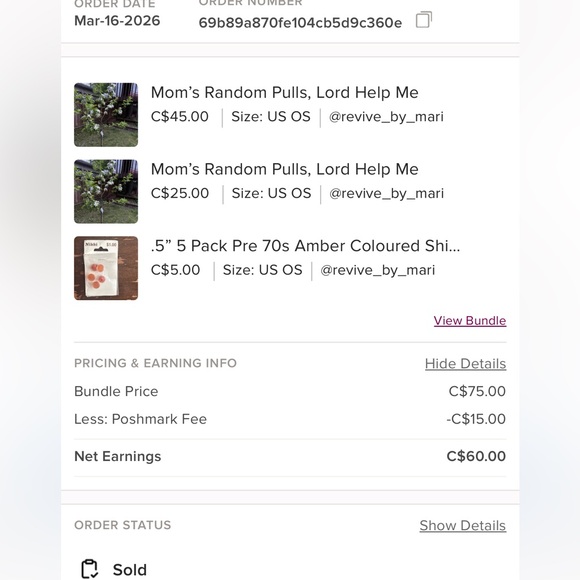580x580 pixels.
Task: Expand order status with Show Details
Action: [463, 525]
